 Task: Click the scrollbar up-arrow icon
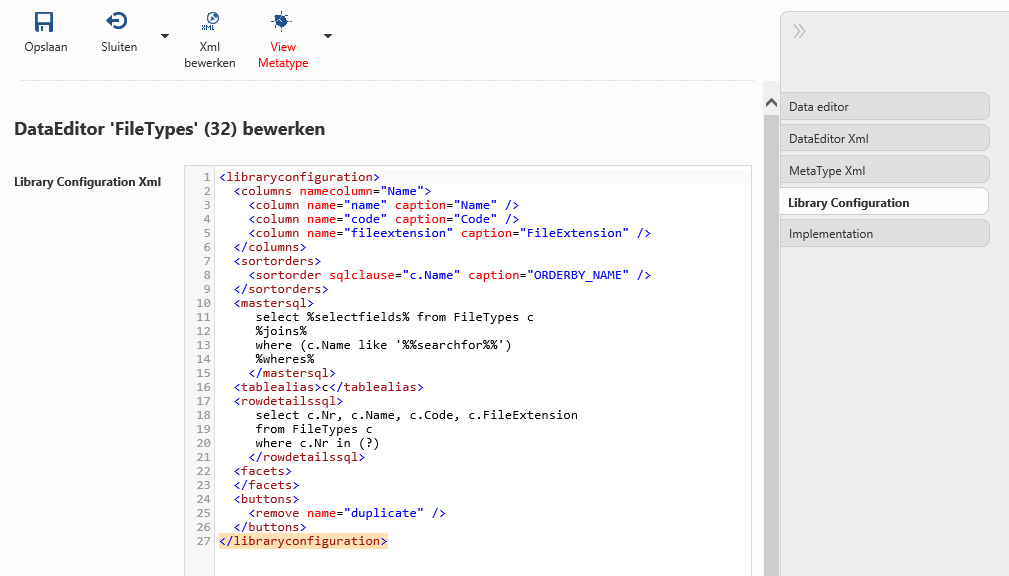[770, 102]
